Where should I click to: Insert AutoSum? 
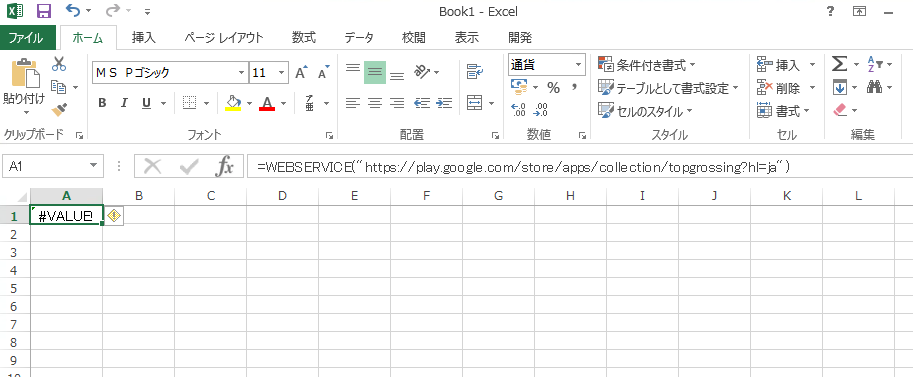tap(838, 64)
